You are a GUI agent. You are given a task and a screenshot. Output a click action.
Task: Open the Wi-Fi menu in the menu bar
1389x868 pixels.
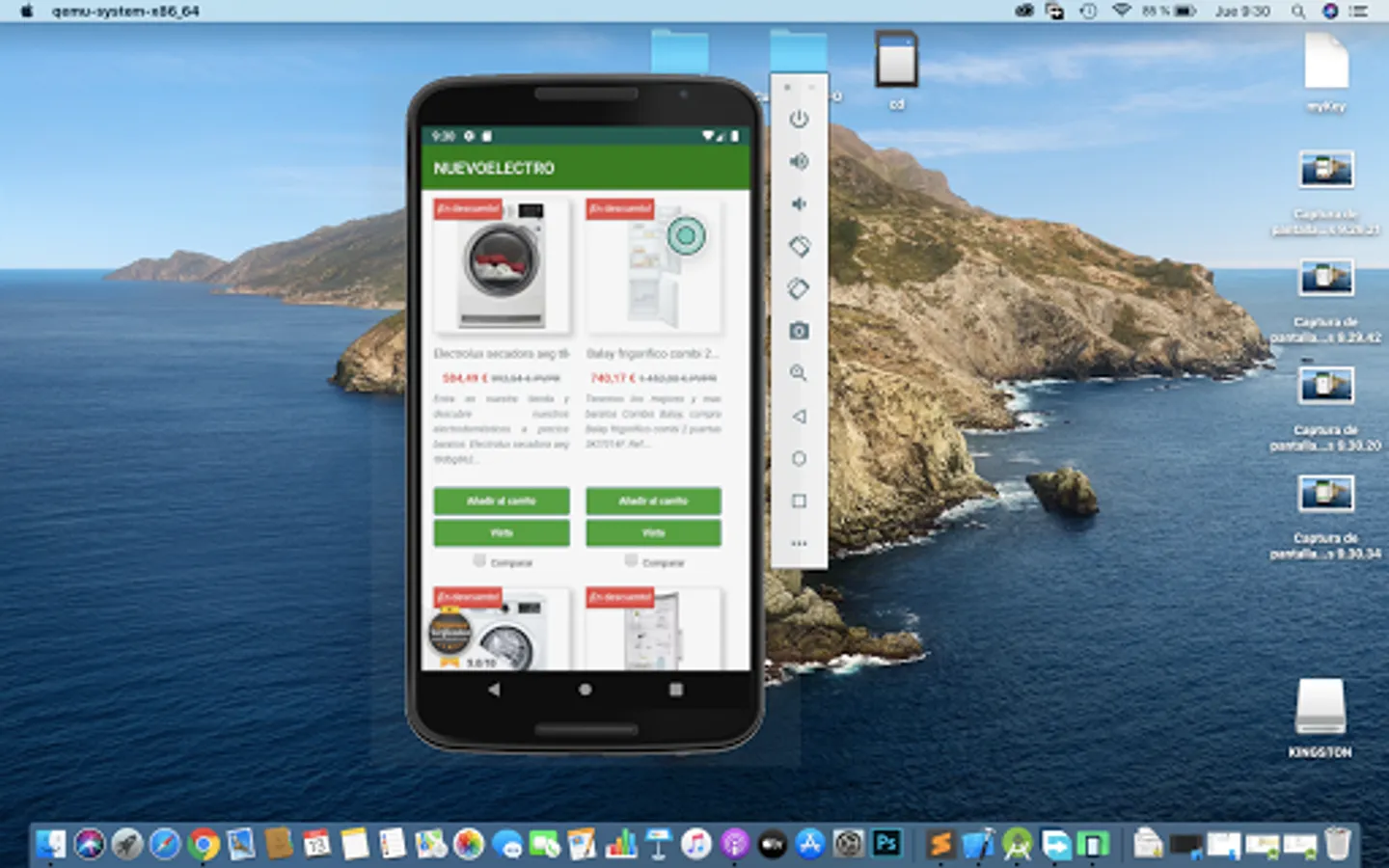pyautogui.click(x=1121, y=12)
